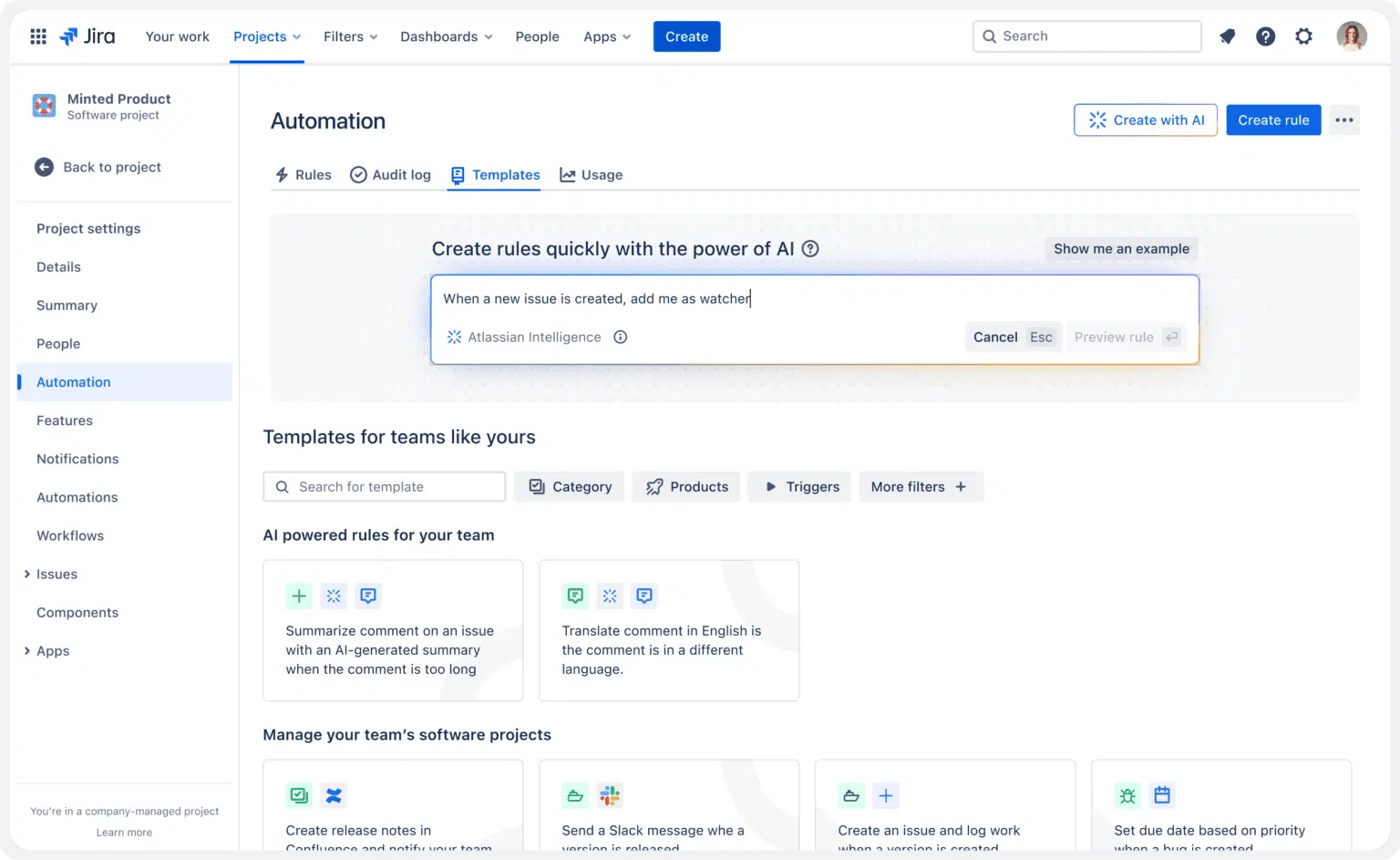Image resolution: width=1400 pixels, height=860 pixels.
Task: Cancel the AI rule prompt
Action: click(x=1013, y=337)
